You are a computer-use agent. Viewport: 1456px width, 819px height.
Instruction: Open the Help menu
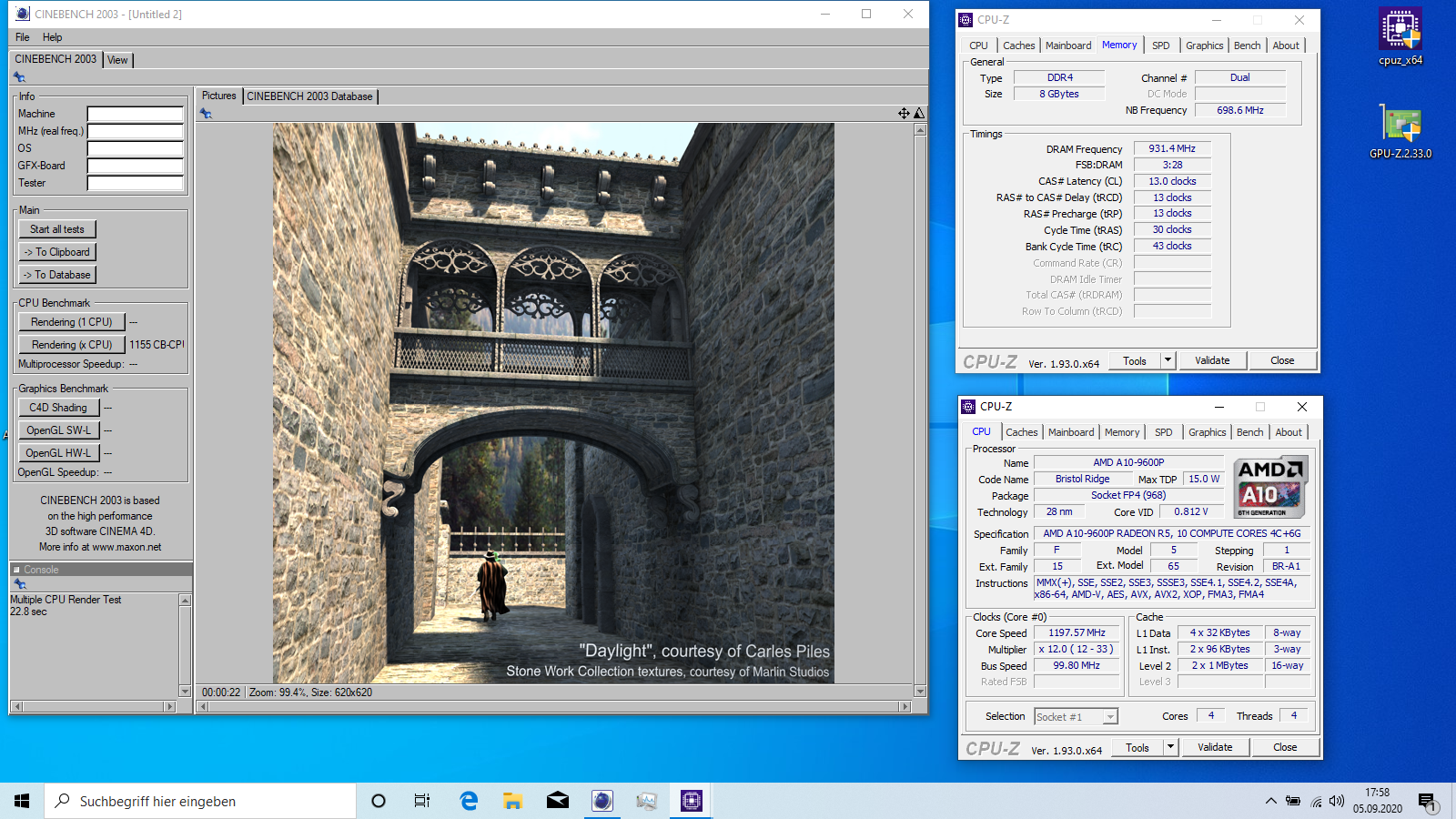point(53,37)
